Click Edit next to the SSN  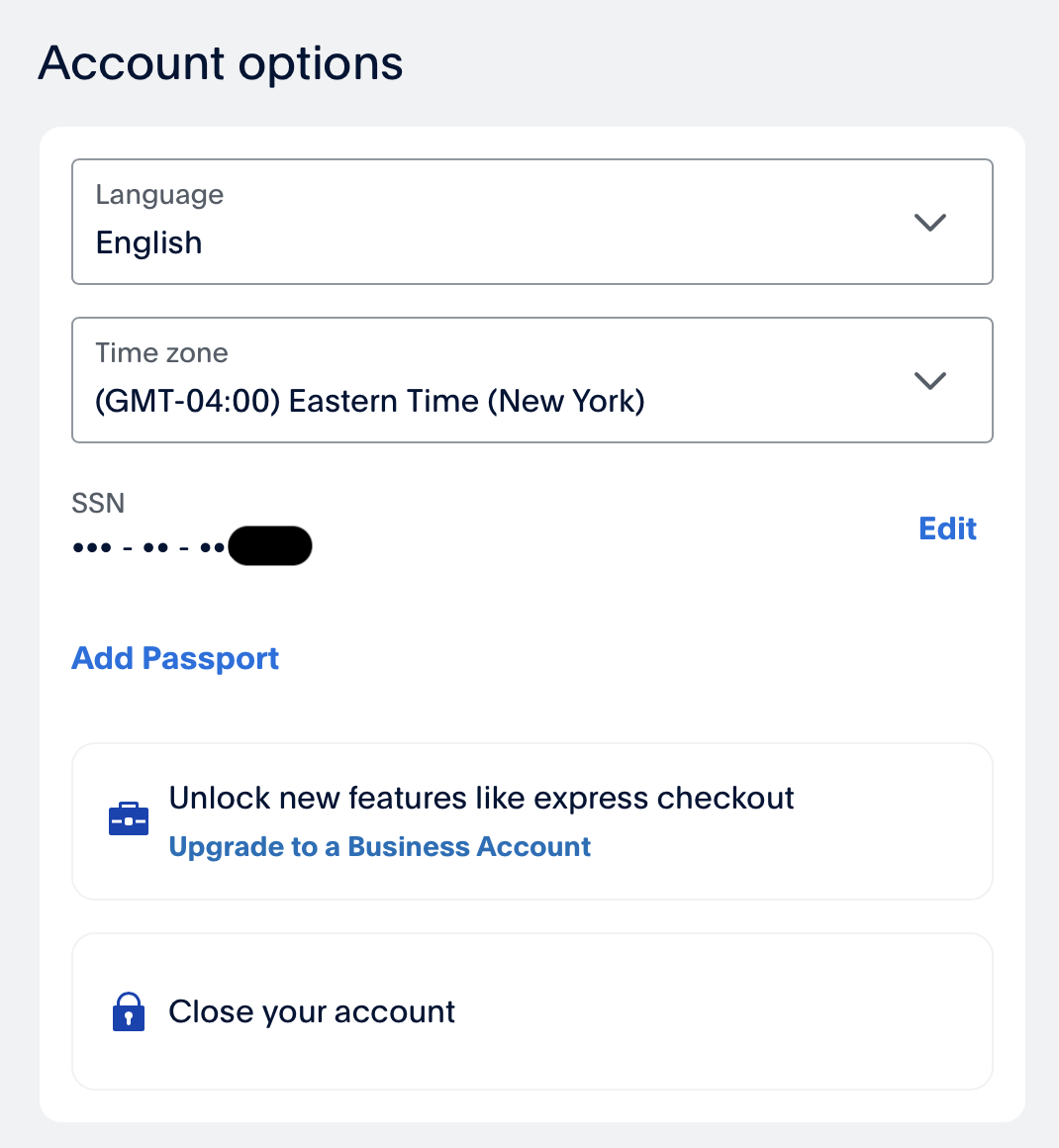click(x=947, y=528)
